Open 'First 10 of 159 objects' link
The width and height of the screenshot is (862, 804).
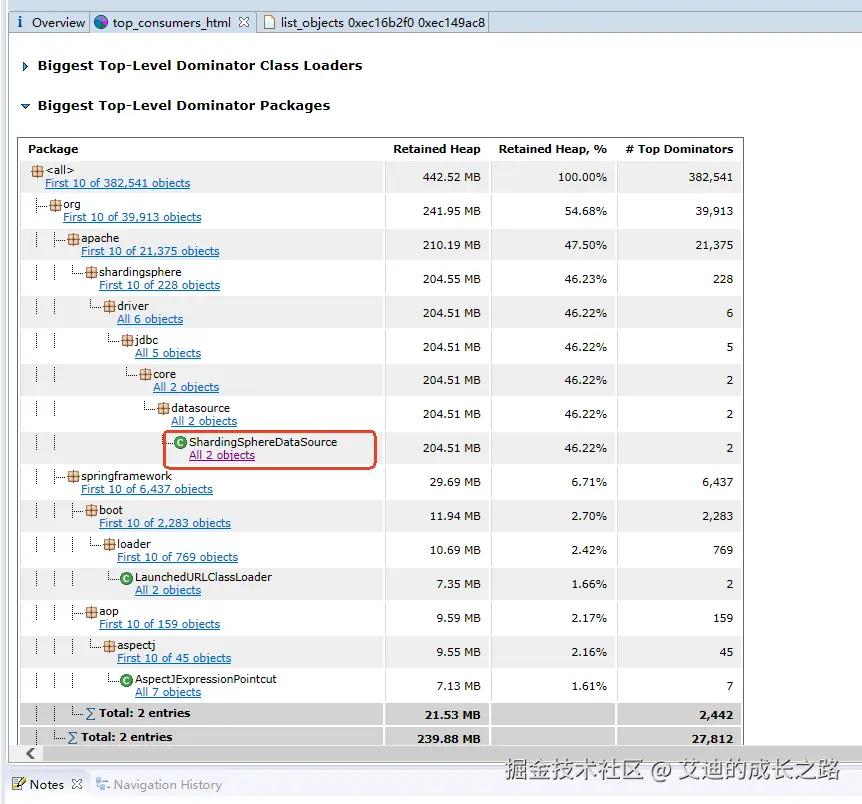pos(159,625)
